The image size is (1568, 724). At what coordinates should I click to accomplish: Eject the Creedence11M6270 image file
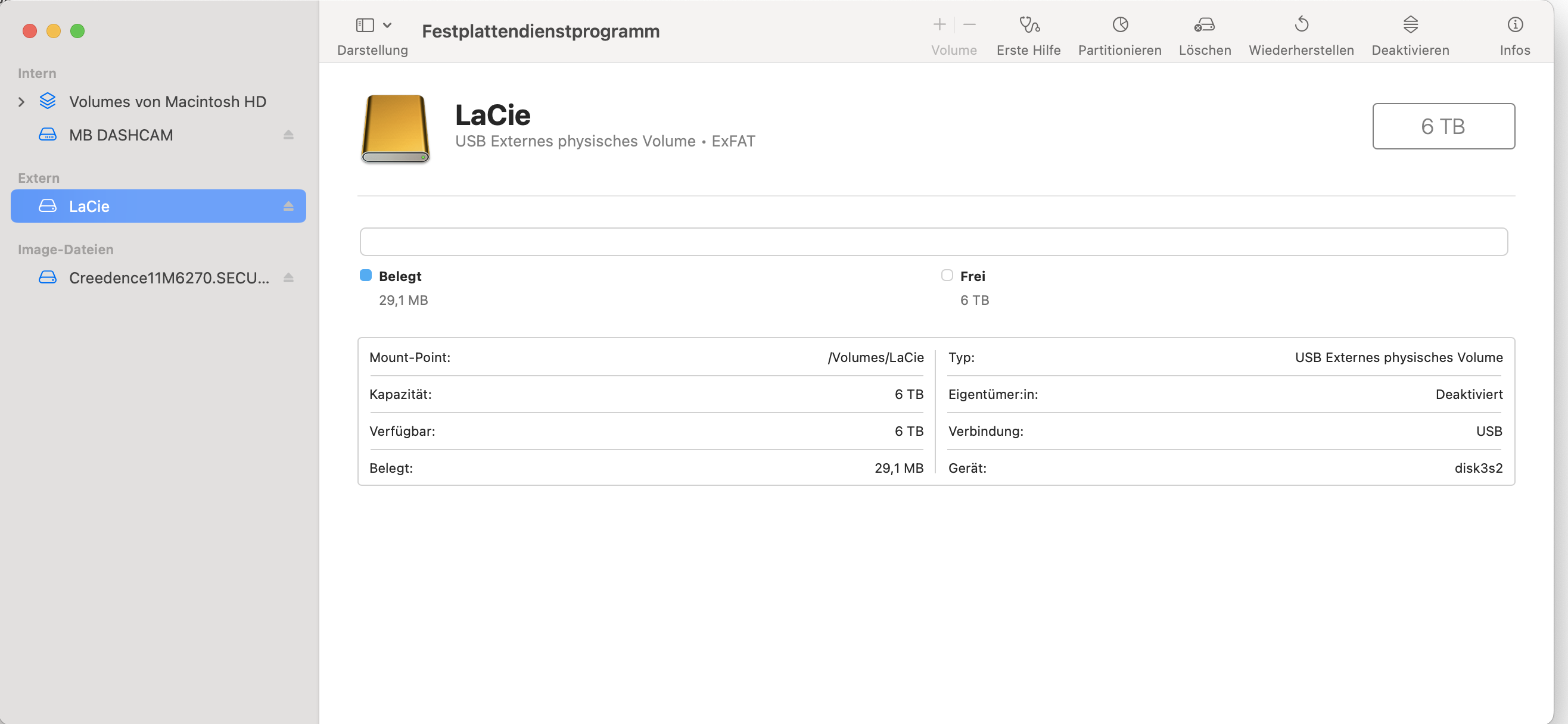tap(288, 278)
